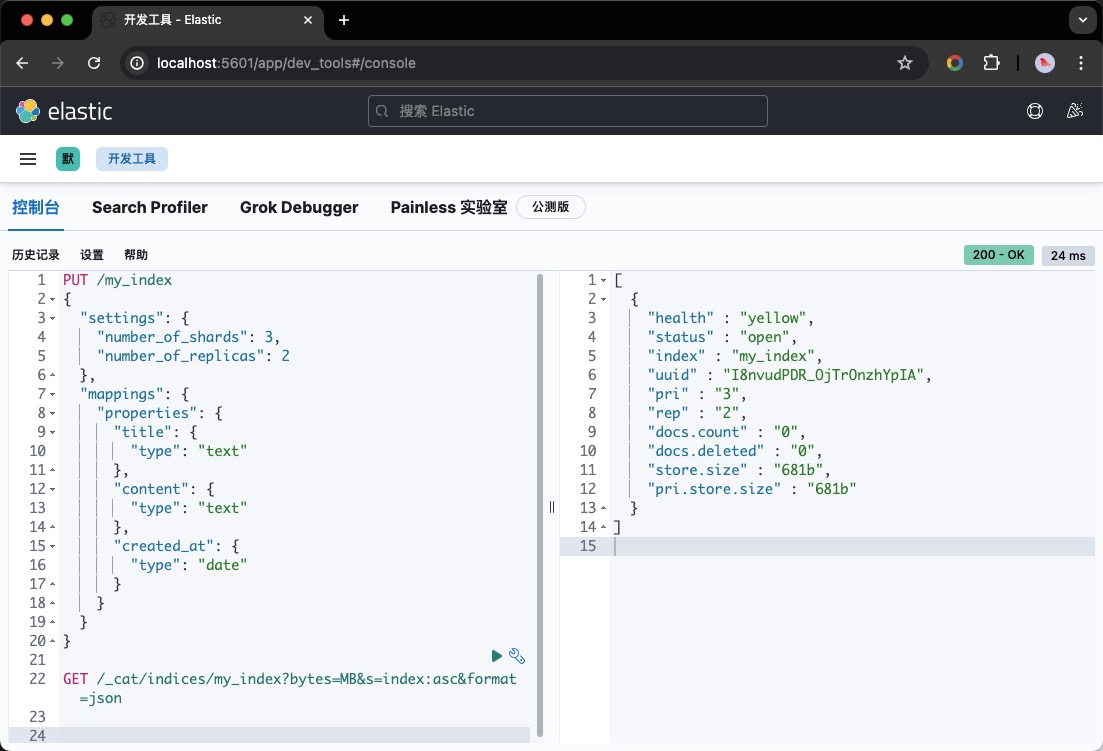Screen dimensions: 1103x751
Task: Open the Painless 实验室 tab
Action: pos(448,207)
